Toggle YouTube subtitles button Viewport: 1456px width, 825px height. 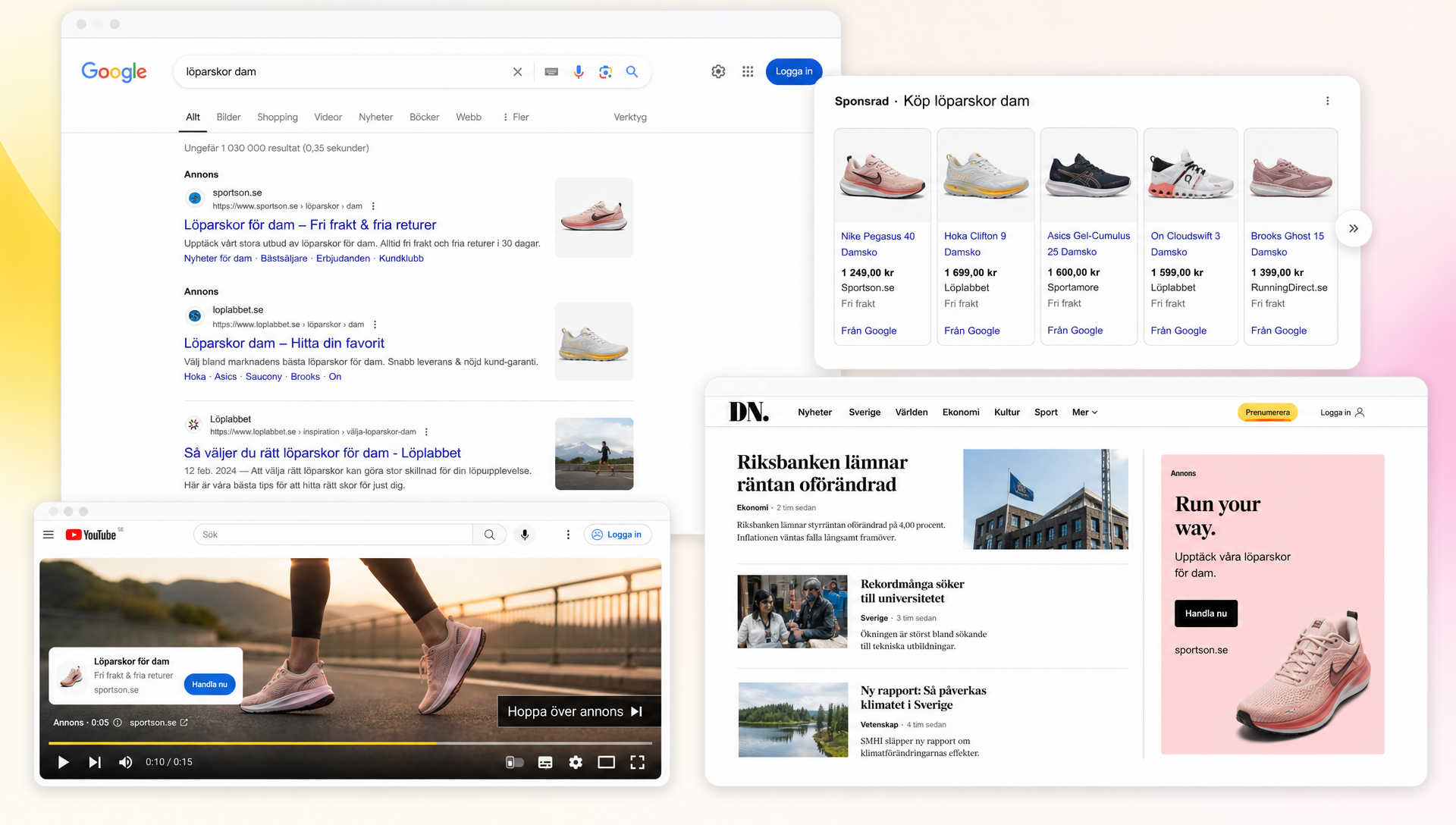(545, 762)
